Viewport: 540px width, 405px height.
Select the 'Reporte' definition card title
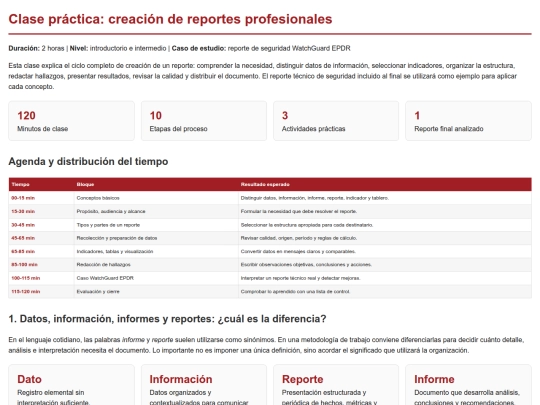[x=302, y=379]
